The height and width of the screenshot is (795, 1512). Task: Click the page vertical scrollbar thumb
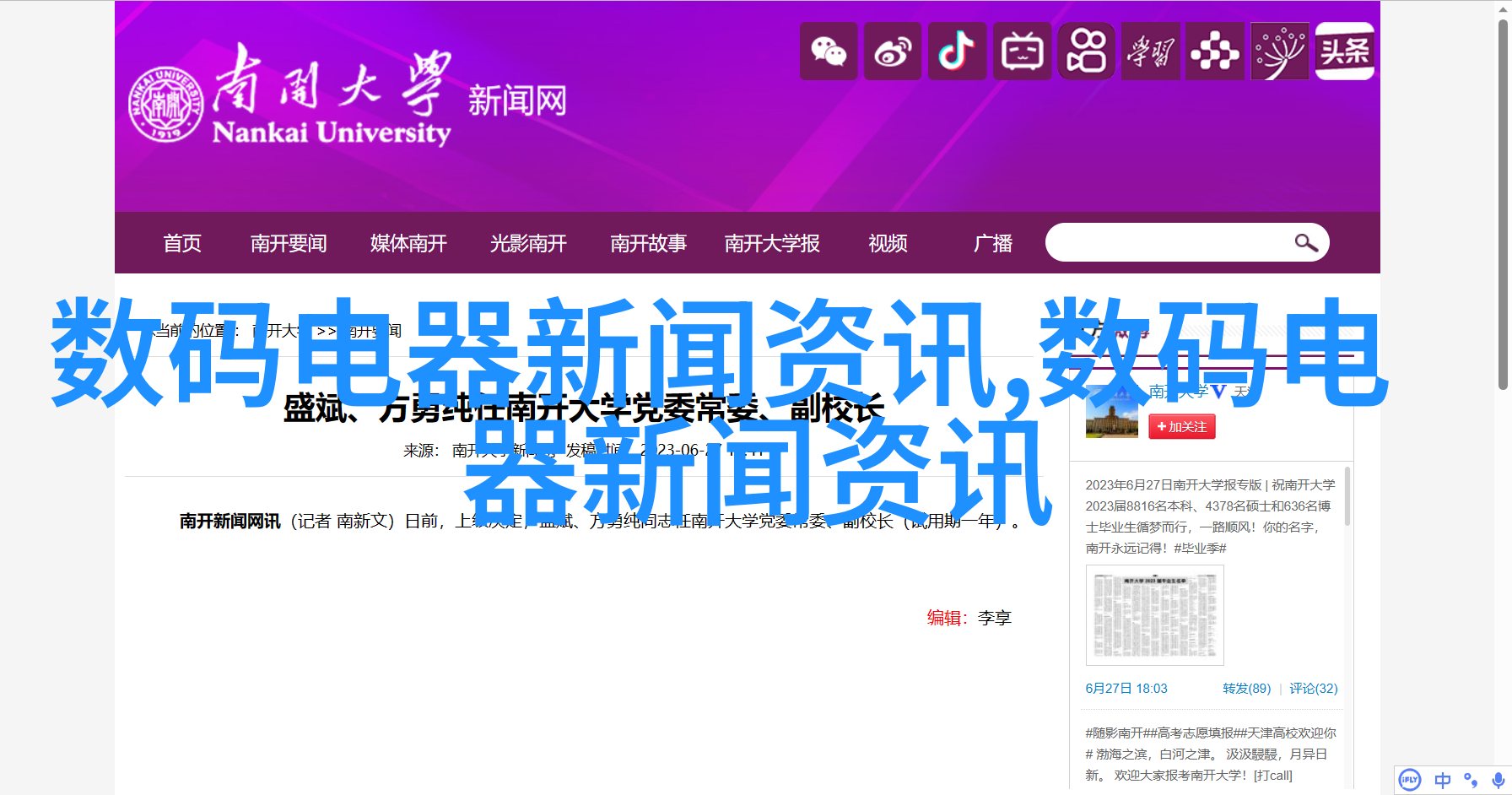tap(1503, 204)
